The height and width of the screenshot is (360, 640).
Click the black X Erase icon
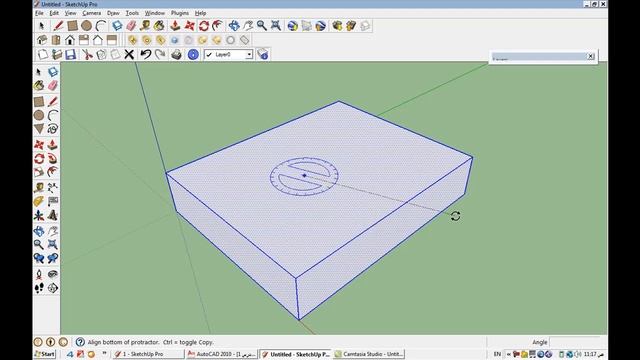[129, 54]
